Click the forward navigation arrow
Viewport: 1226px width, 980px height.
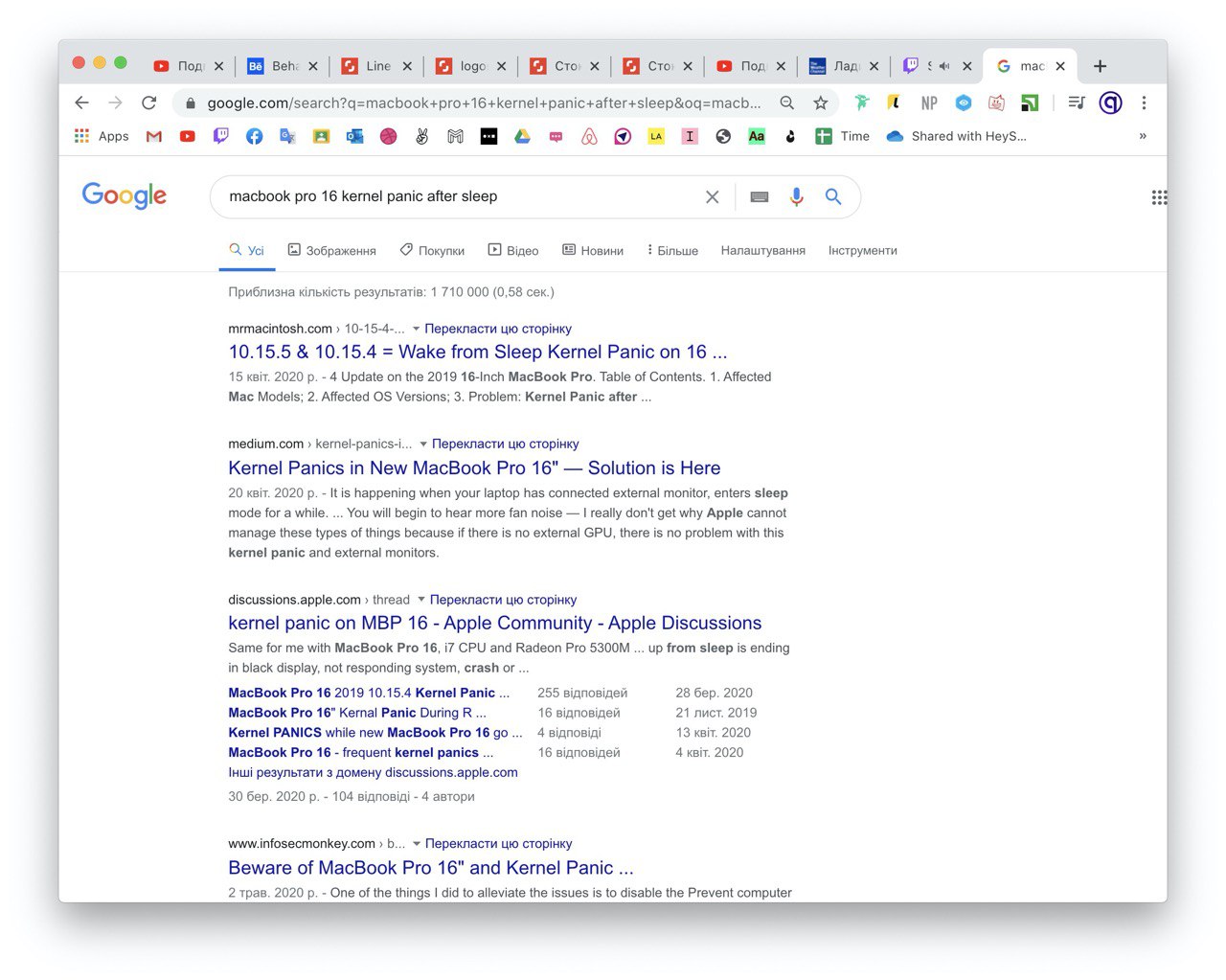tap(115, 103)
